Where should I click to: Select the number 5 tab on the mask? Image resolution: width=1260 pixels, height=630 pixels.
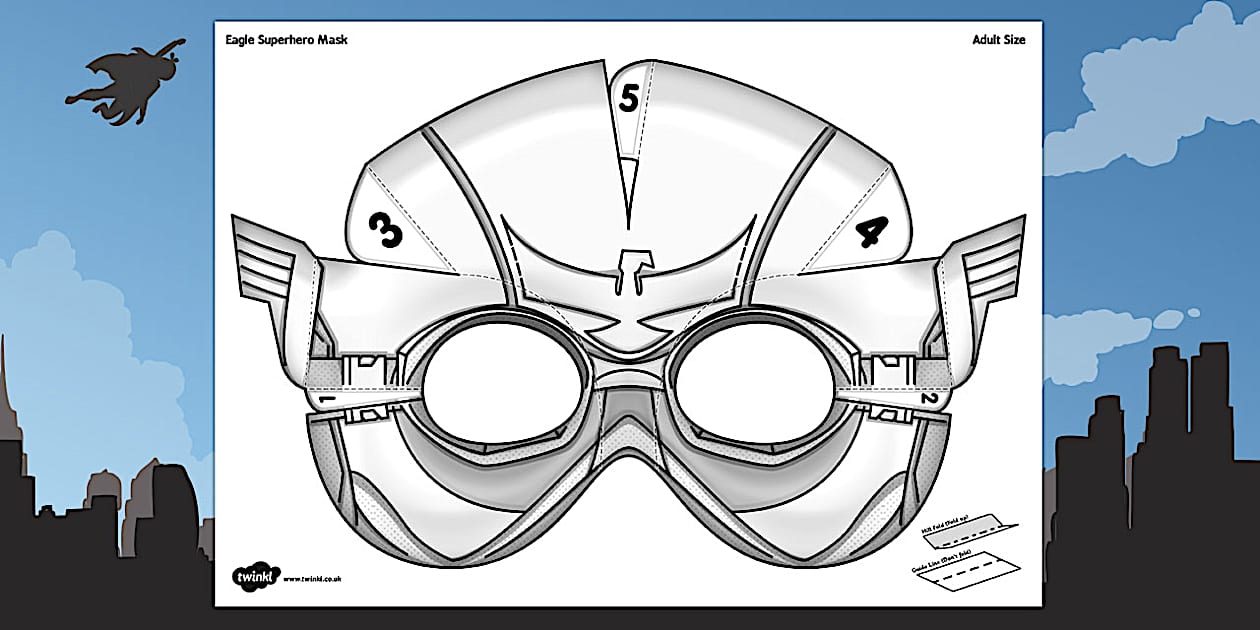point(628,98)
